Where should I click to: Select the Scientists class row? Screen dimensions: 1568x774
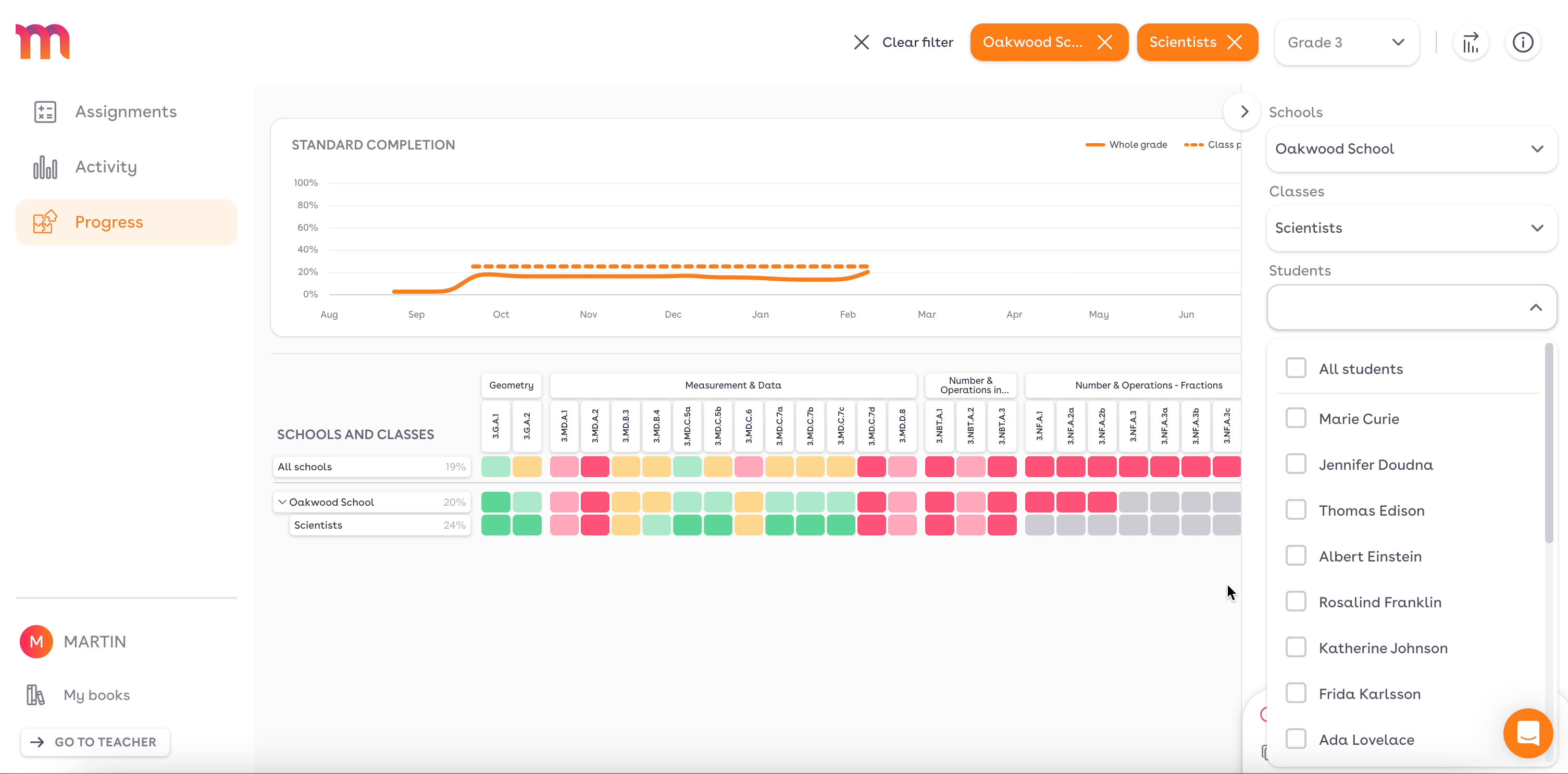[380, 525]
